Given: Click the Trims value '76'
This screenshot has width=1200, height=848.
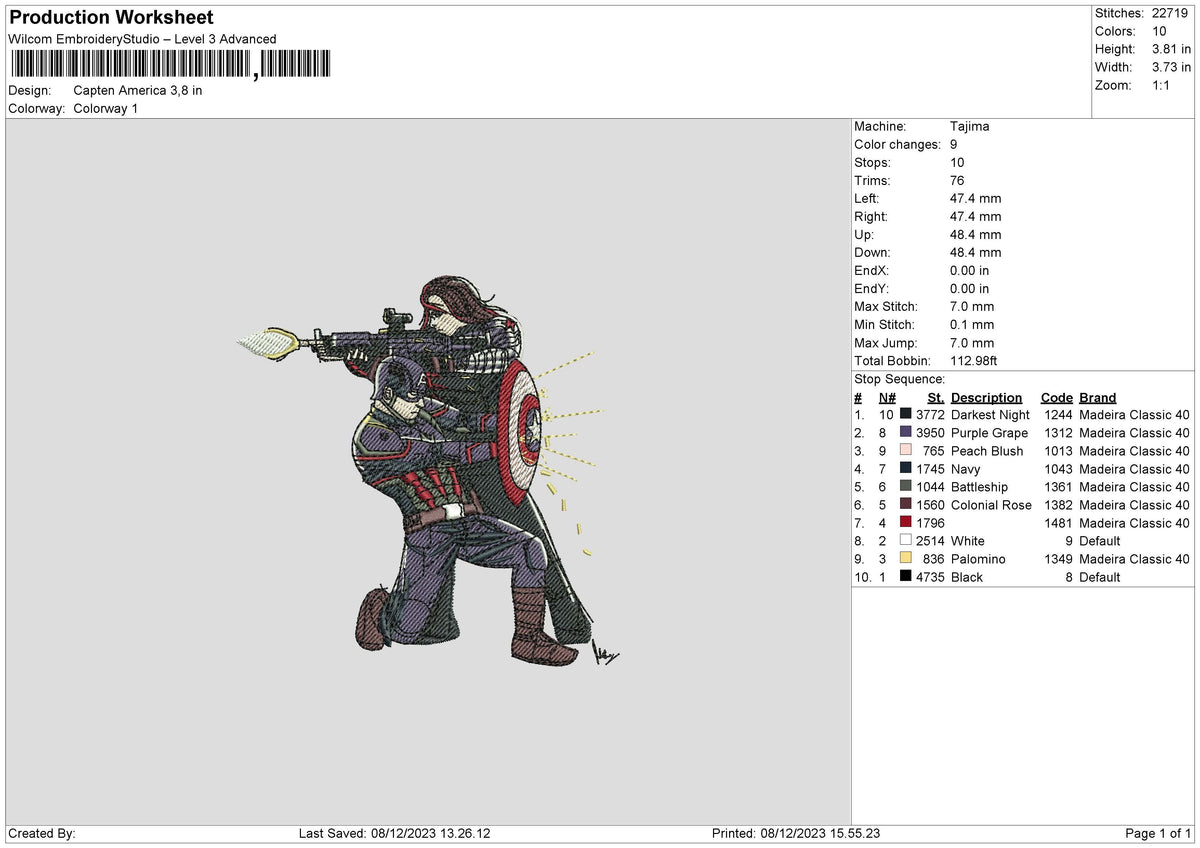Looking at the screenshot, I should (958, 180).
